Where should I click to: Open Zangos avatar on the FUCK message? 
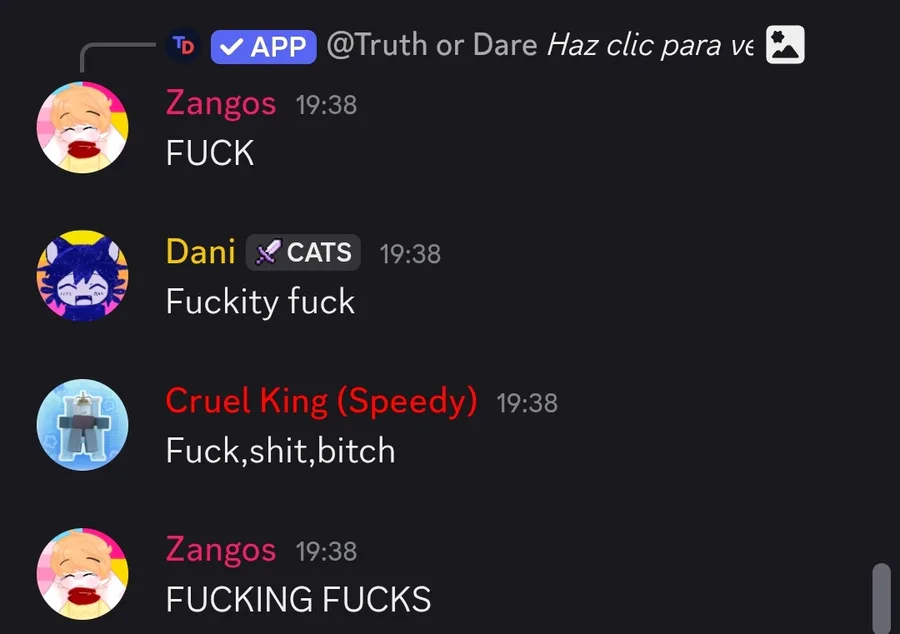(x=83, y=127)
